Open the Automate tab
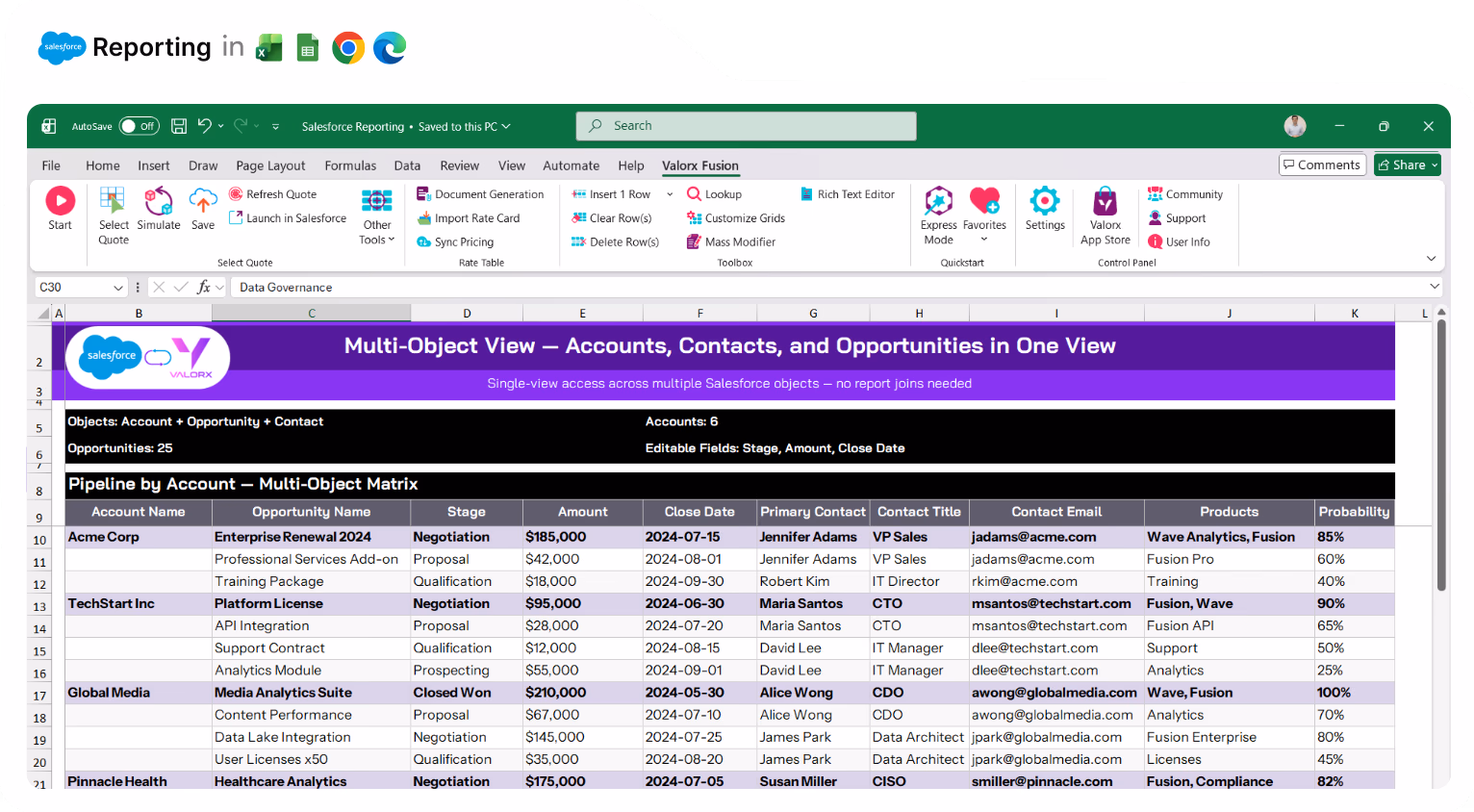The height and width of the screenshot is (812, 1474). 571,165
